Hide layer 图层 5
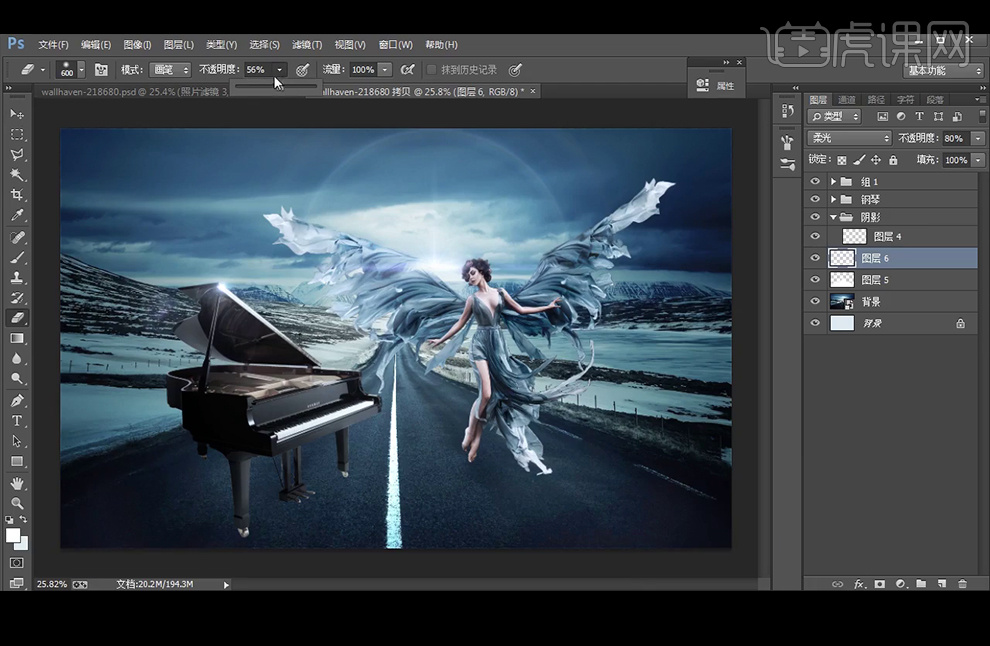Screen dimensions: 990x646 tap(815, 279)
